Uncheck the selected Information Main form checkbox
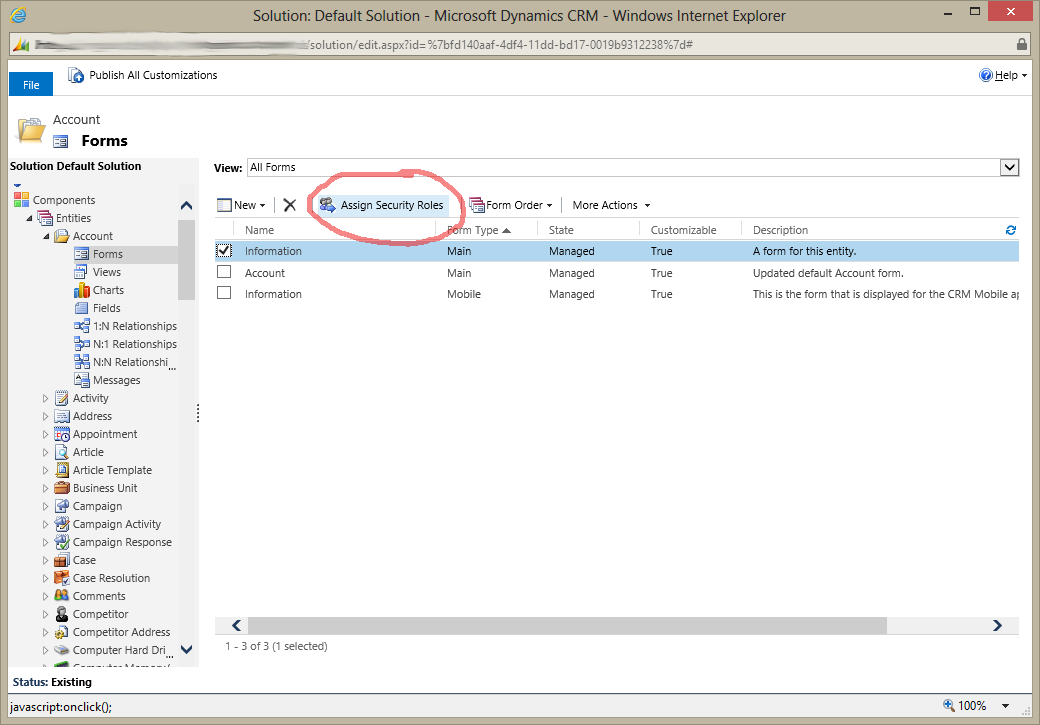Image resolution: width=1040 pixels, height=725 pixels. [224, 250]
